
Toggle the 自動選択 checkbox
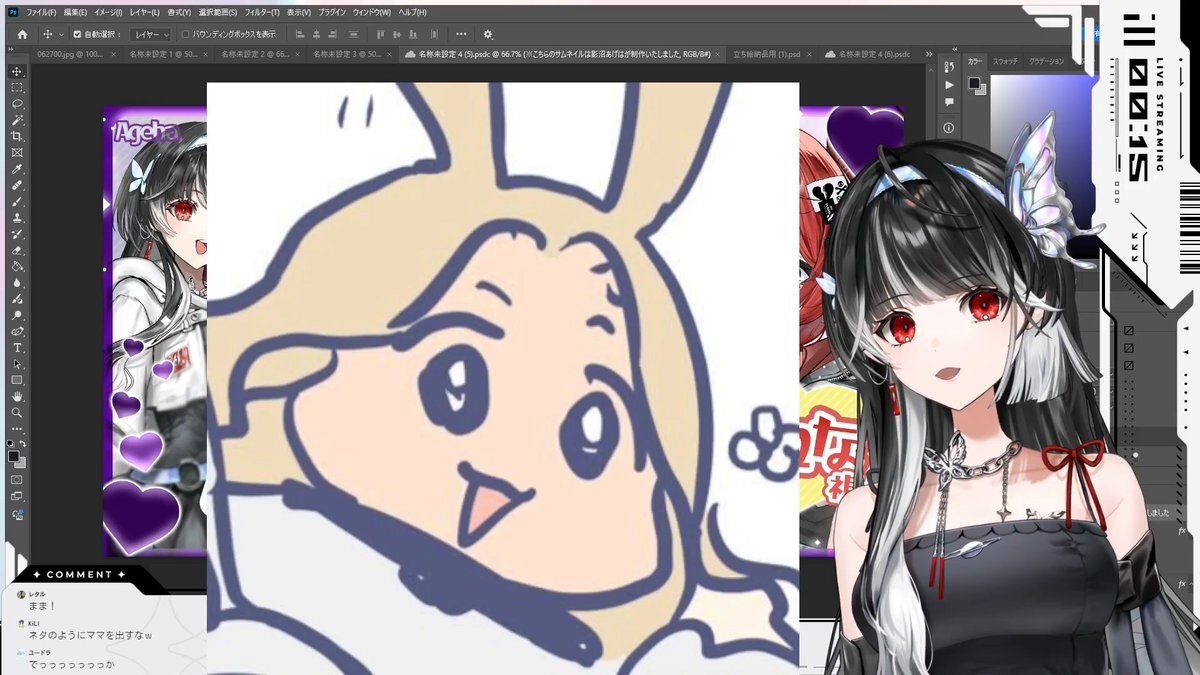pos(77,34)
